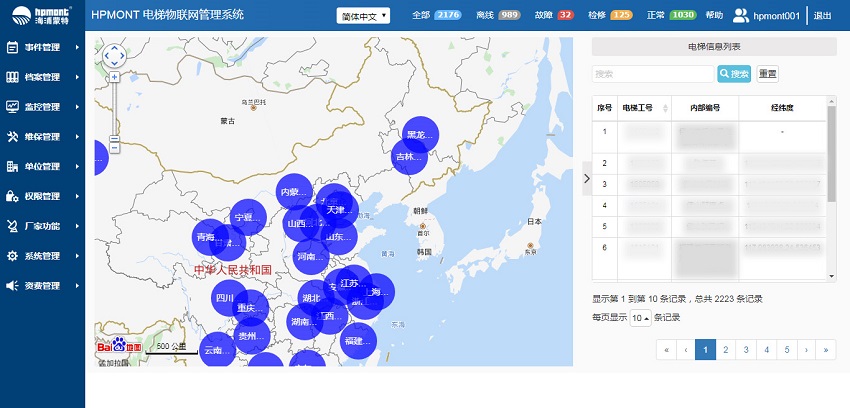This screenshot has width=850, height=408.
Task: Collapse the elevator list panel with arrow
Action: [x=586, y=179]
